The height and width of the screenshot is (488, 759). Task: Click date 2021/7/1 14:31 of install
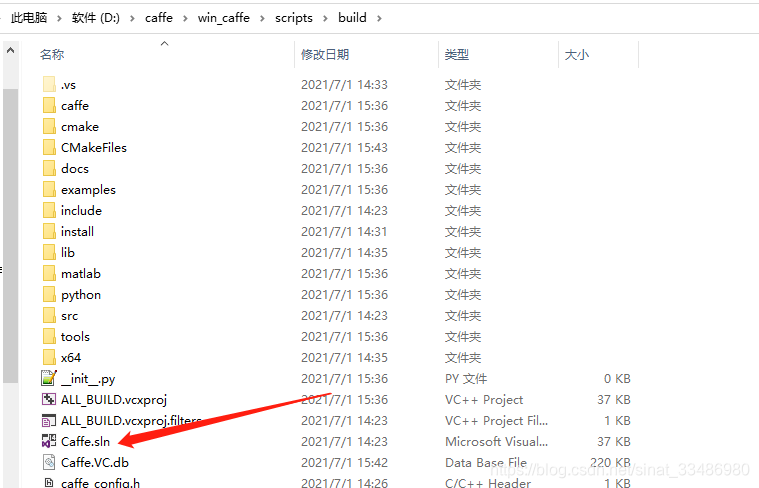click(x=344, y=231)
